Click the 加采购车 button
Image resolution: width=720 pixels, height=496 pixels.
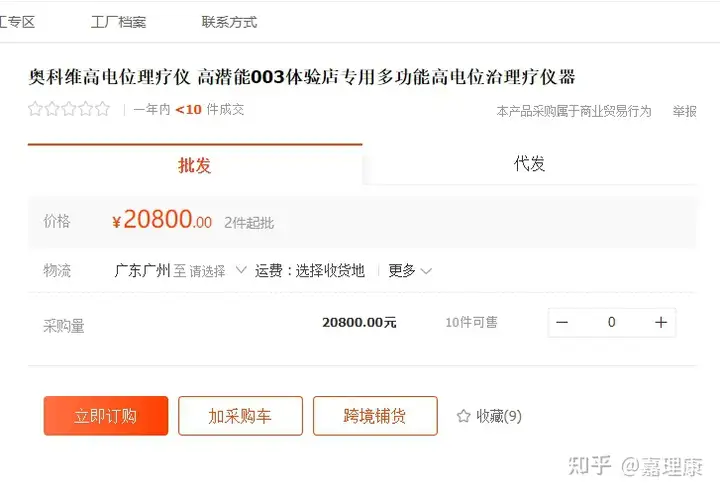(240, 416)
